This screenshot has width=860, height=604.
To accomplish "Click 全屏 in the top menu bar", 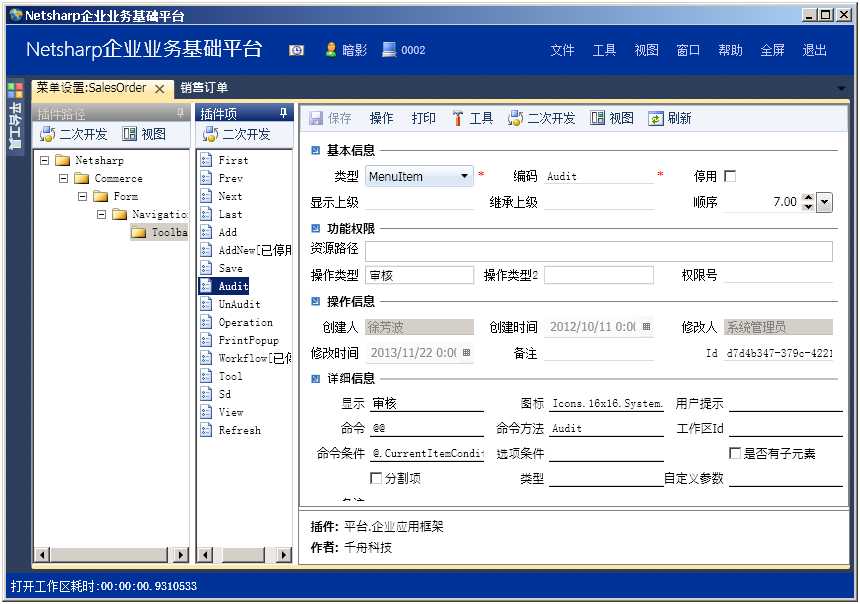I will point(773,49).
